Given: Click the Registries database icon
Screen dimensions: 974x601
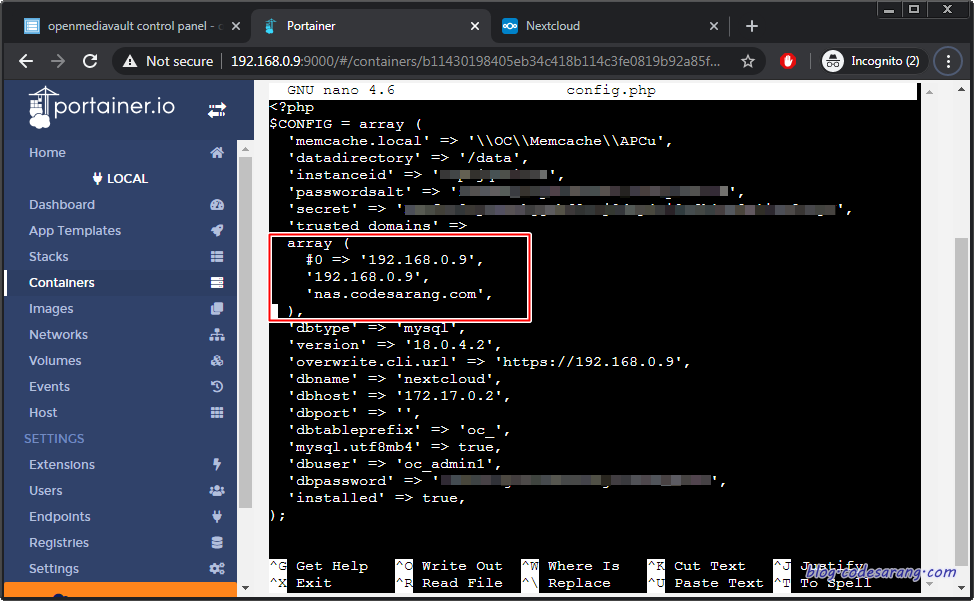Looking at the screenshot, I should [217, 543].
